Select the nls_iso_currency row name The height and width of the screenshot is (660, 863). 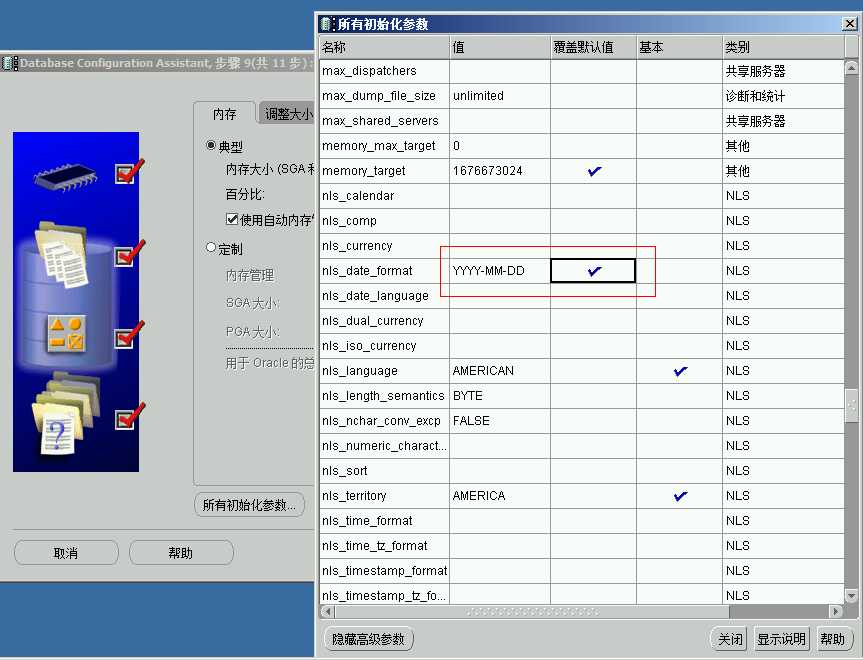coord(384,346)
